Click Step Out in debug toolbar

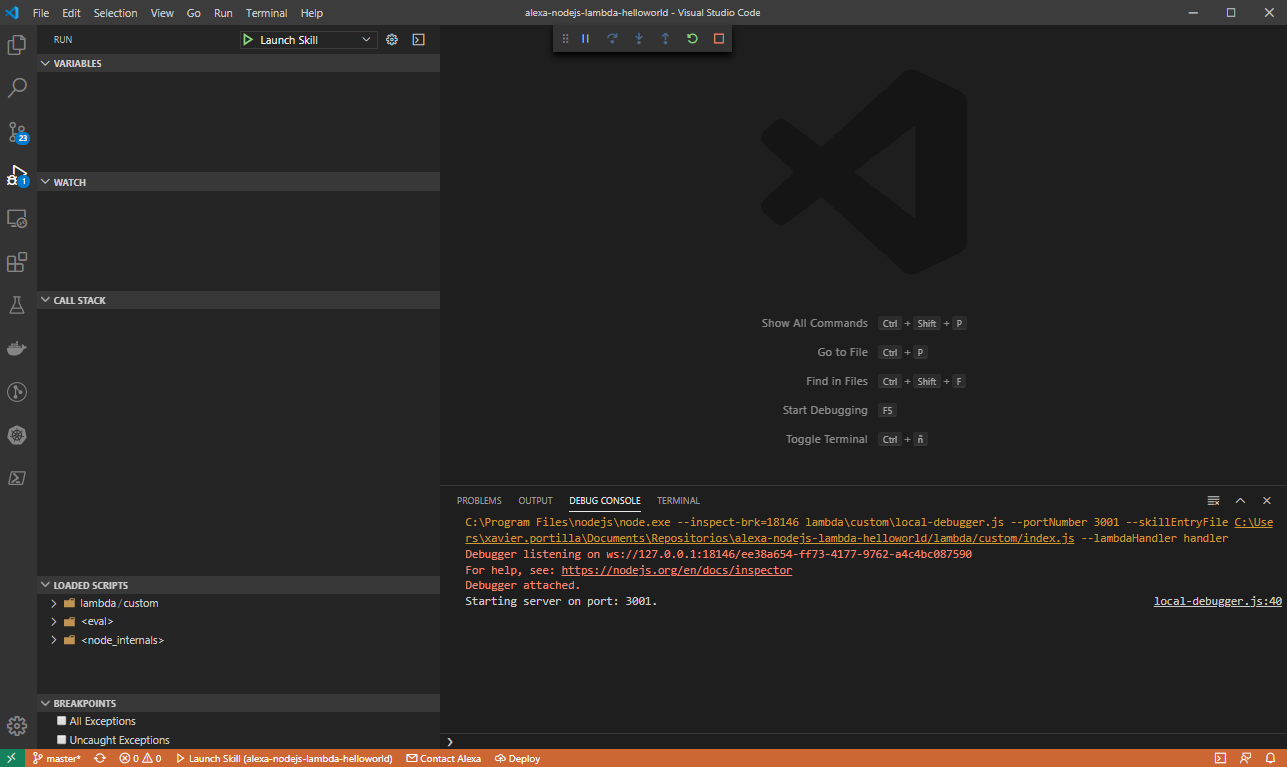[x=665, y=39]
